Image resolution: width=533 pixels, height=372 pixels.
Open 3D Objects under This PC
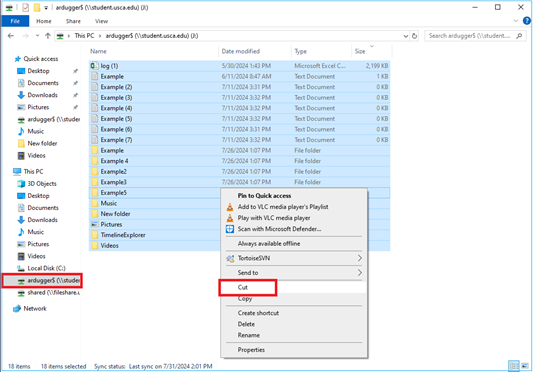point(42,184)
